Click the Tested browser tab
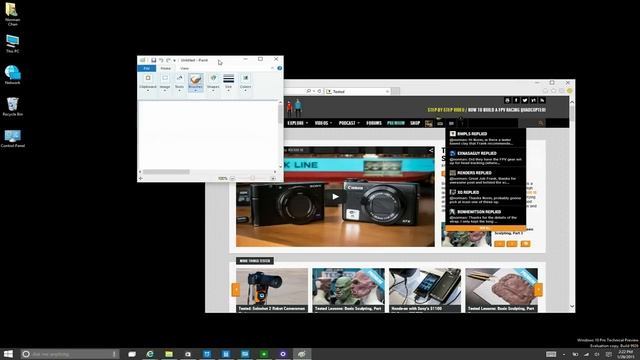Screen dimensions: 640x360 click(x=358, y=91)
